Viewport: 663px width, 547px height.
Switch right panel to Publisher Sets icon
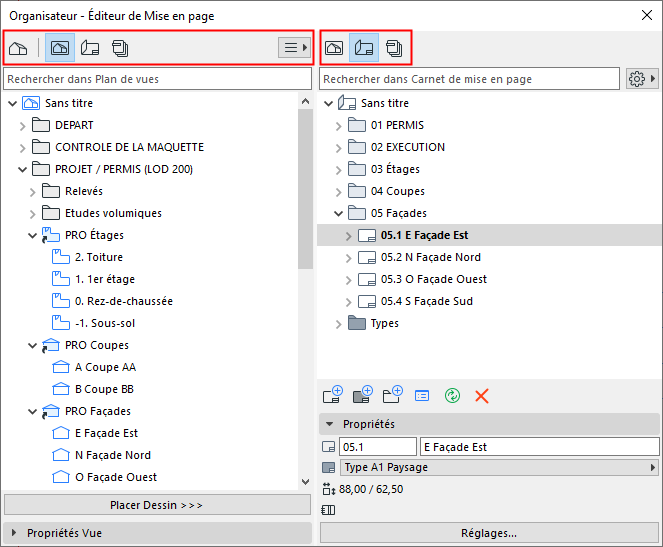pyautogui.click(x=394, y=48)
